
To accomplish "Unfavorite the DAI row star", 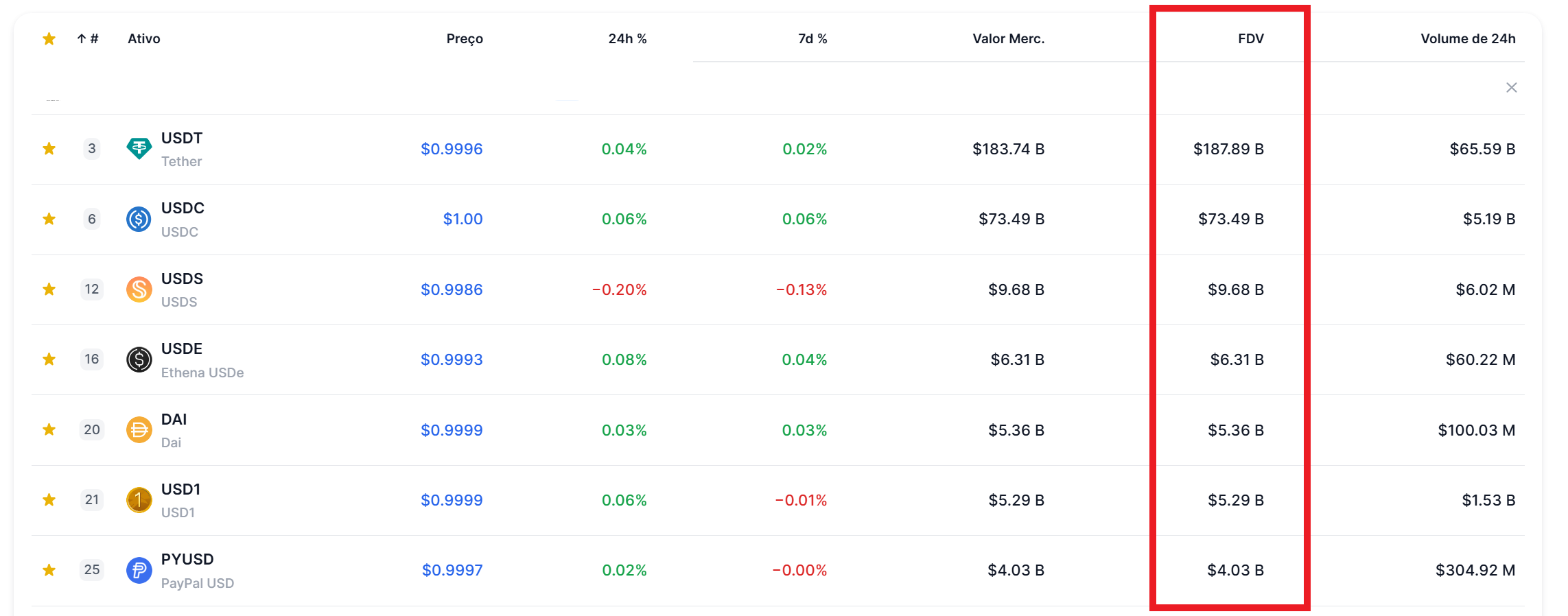I will (x=49, y=430).
